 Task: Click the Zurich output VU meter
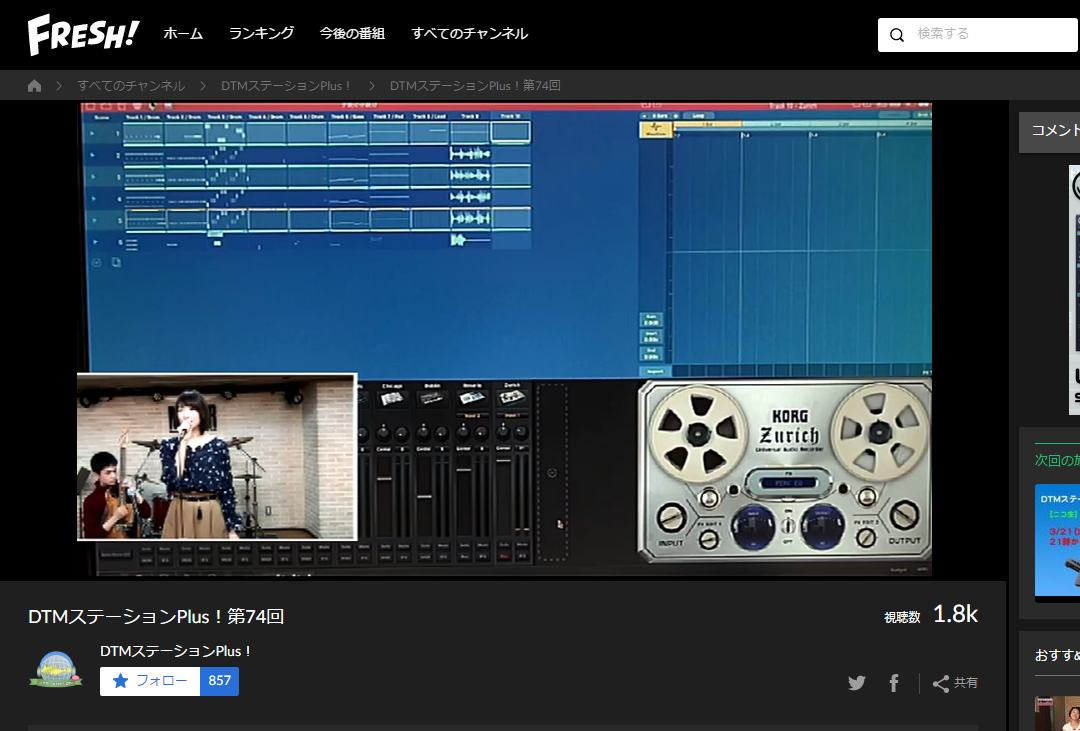[x=822, y=526]
